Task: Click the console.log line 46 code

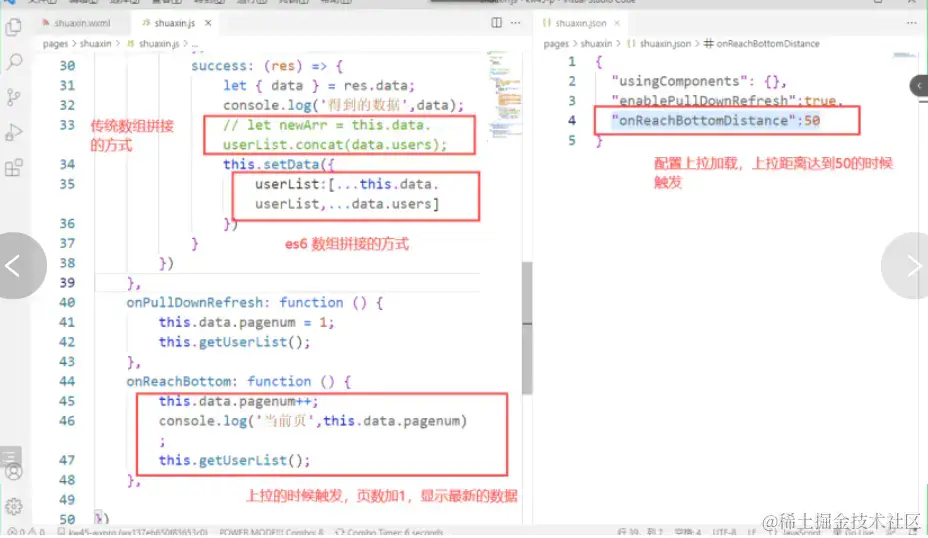Action: coord(312,421)
